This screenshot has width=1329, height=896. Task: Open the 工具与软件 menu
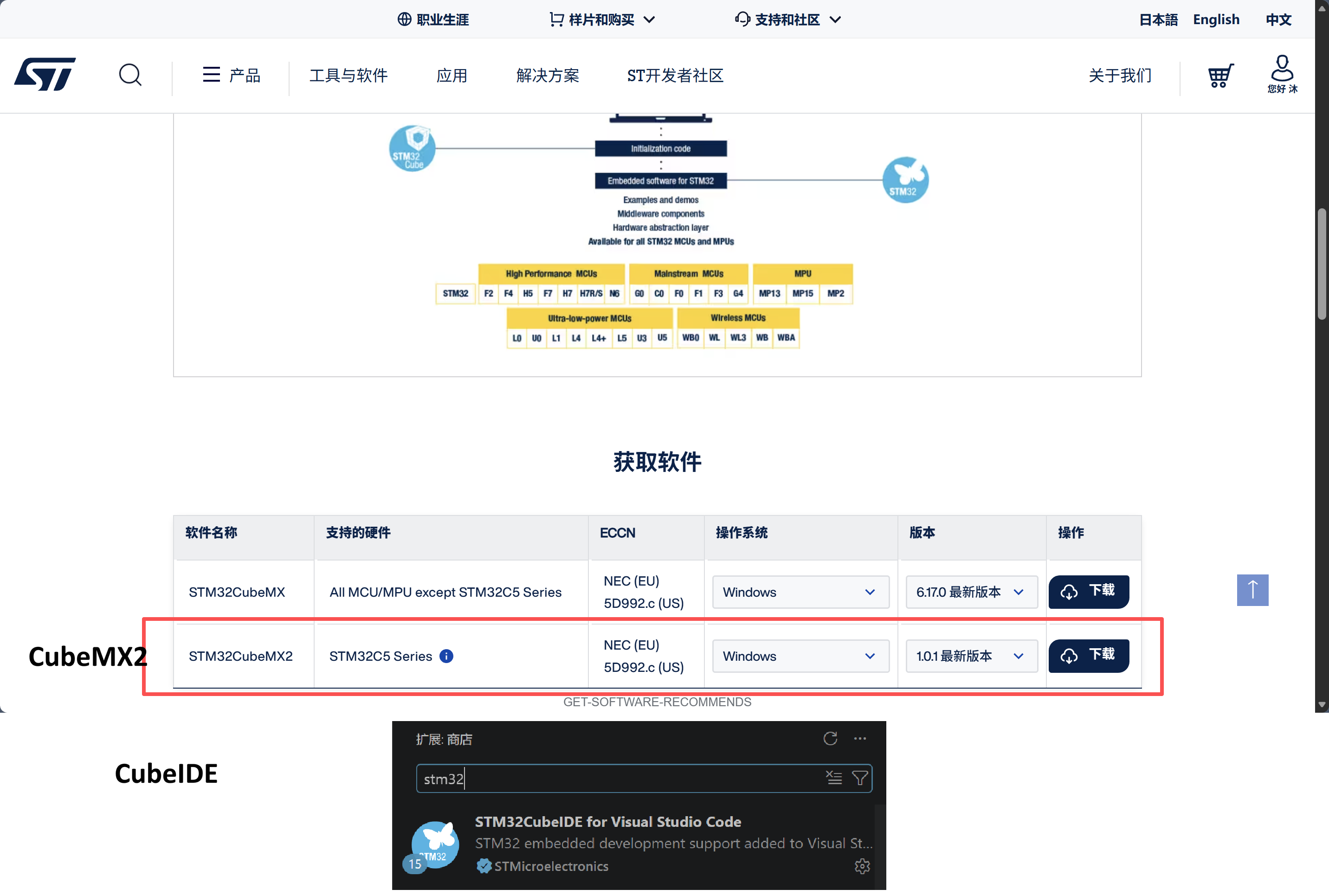tap(348, 75)
